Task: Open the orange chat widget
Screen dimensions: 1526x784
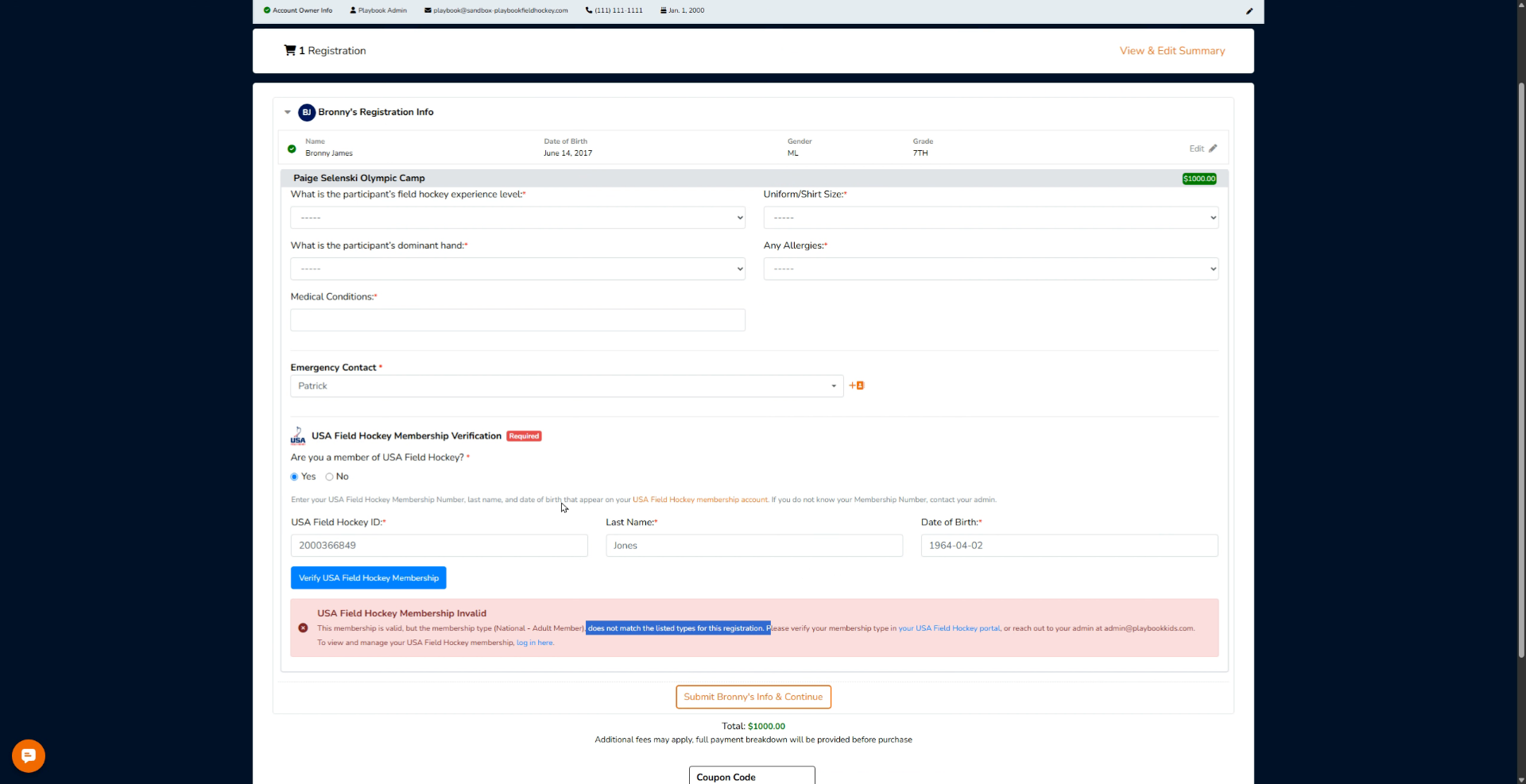Action: 29,755
